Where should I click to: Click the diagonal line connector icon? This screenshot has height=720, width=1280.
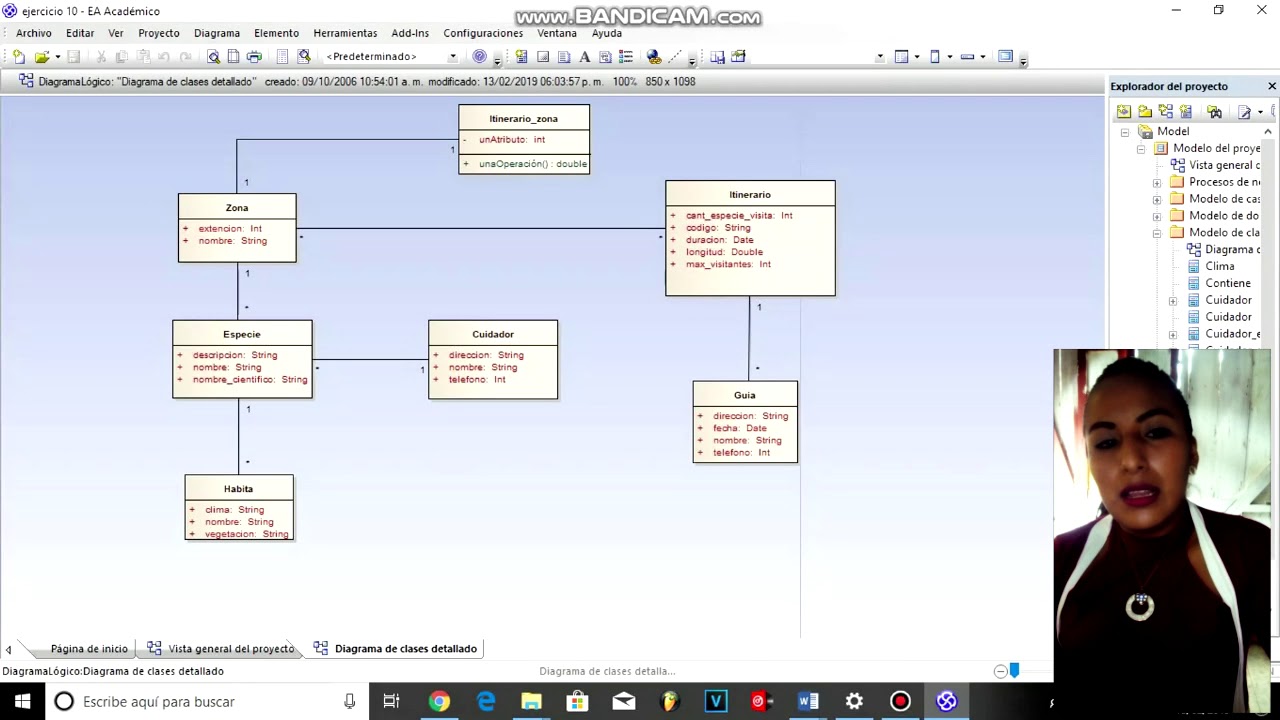coord(675,57)
